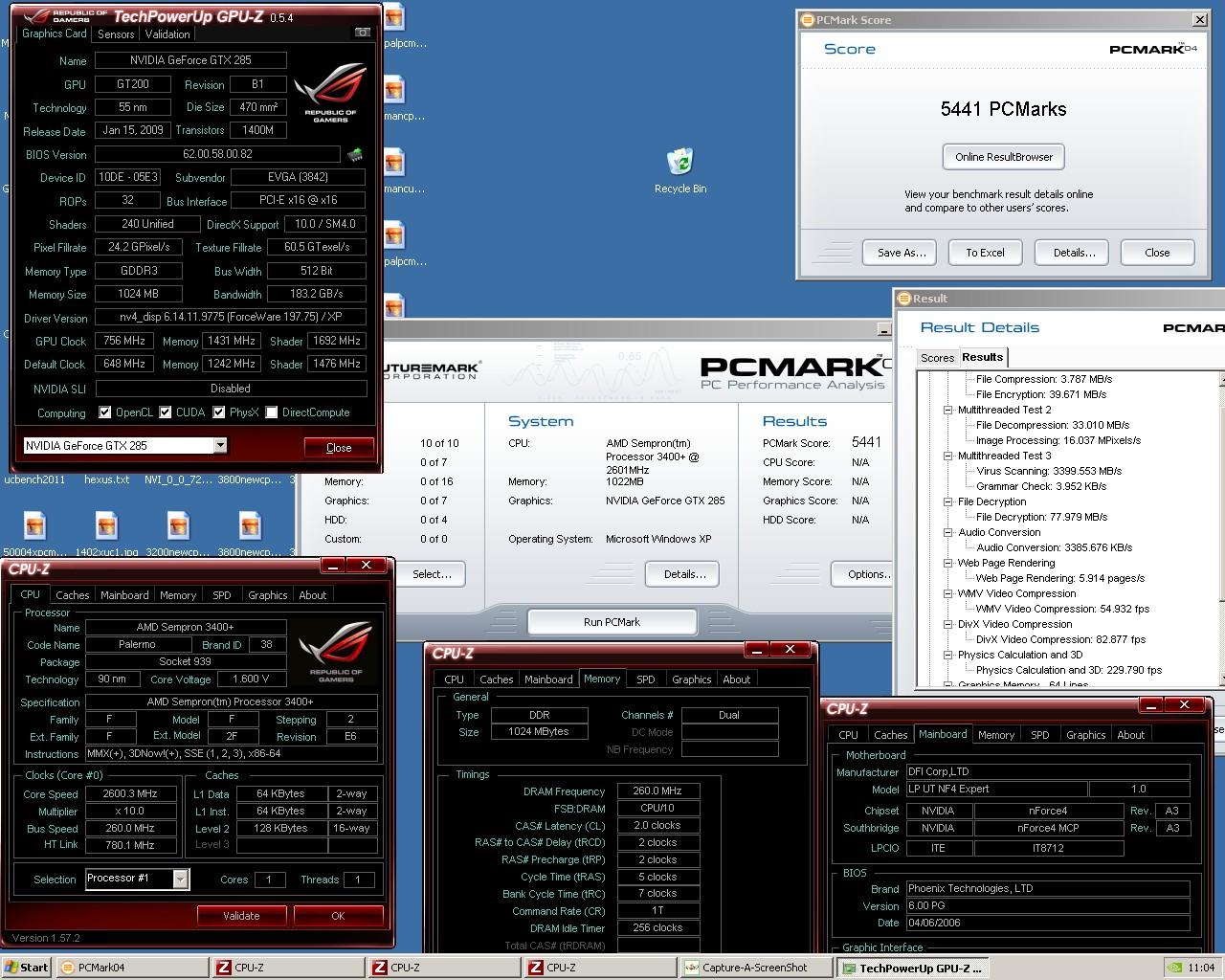Select the row 'File Decompression: 33.010 MB/s'
The width and height of the screenshot is (1225, 980).
coord(1053,425)
